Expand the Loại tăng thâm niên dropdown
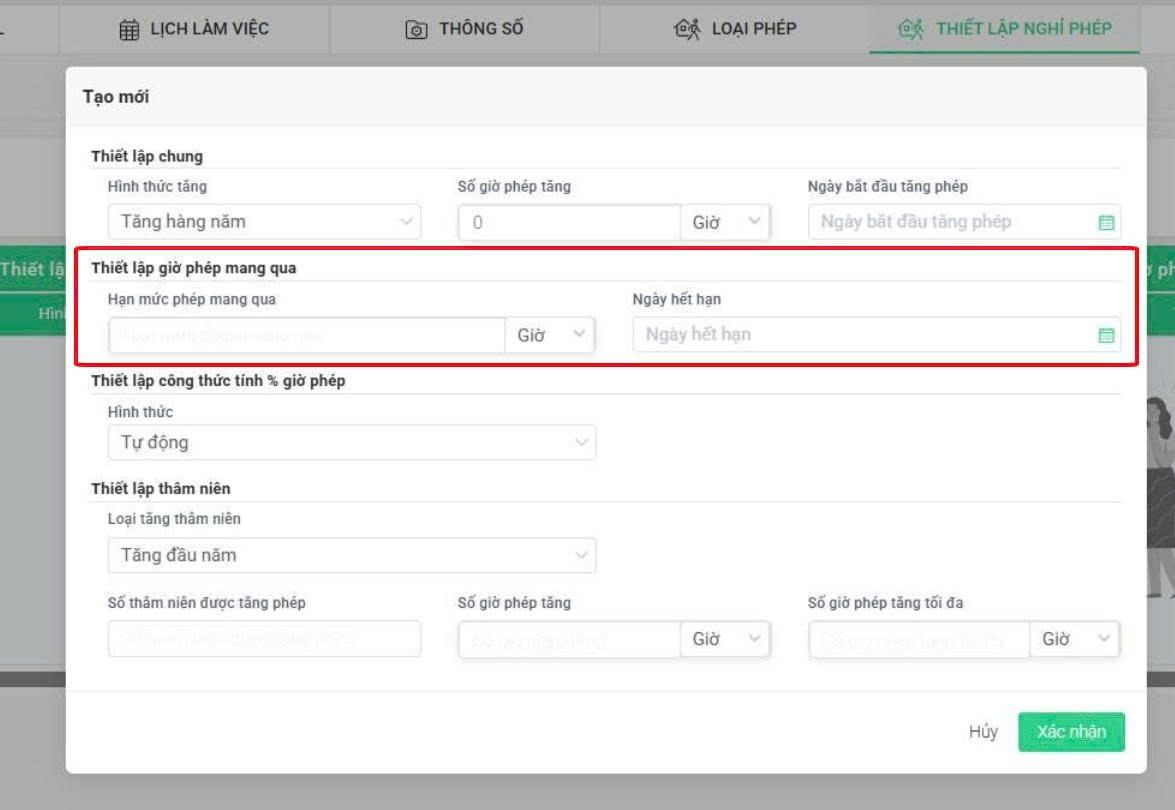The width and height of the screenshot is (1175, 810). point(352,555)
